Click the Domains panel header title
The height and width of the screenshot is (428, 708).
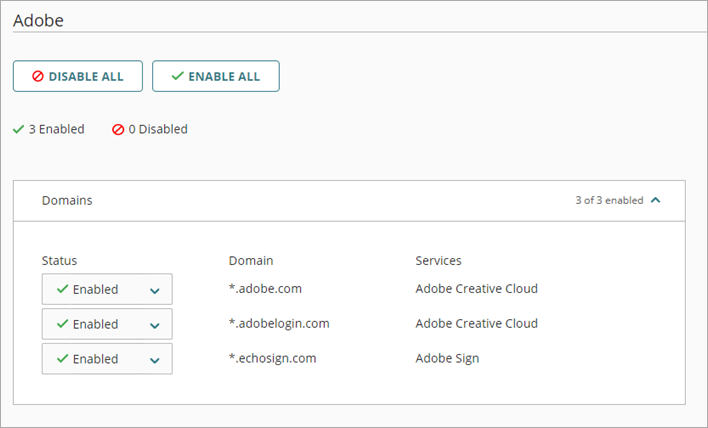[x=67, y=200]
